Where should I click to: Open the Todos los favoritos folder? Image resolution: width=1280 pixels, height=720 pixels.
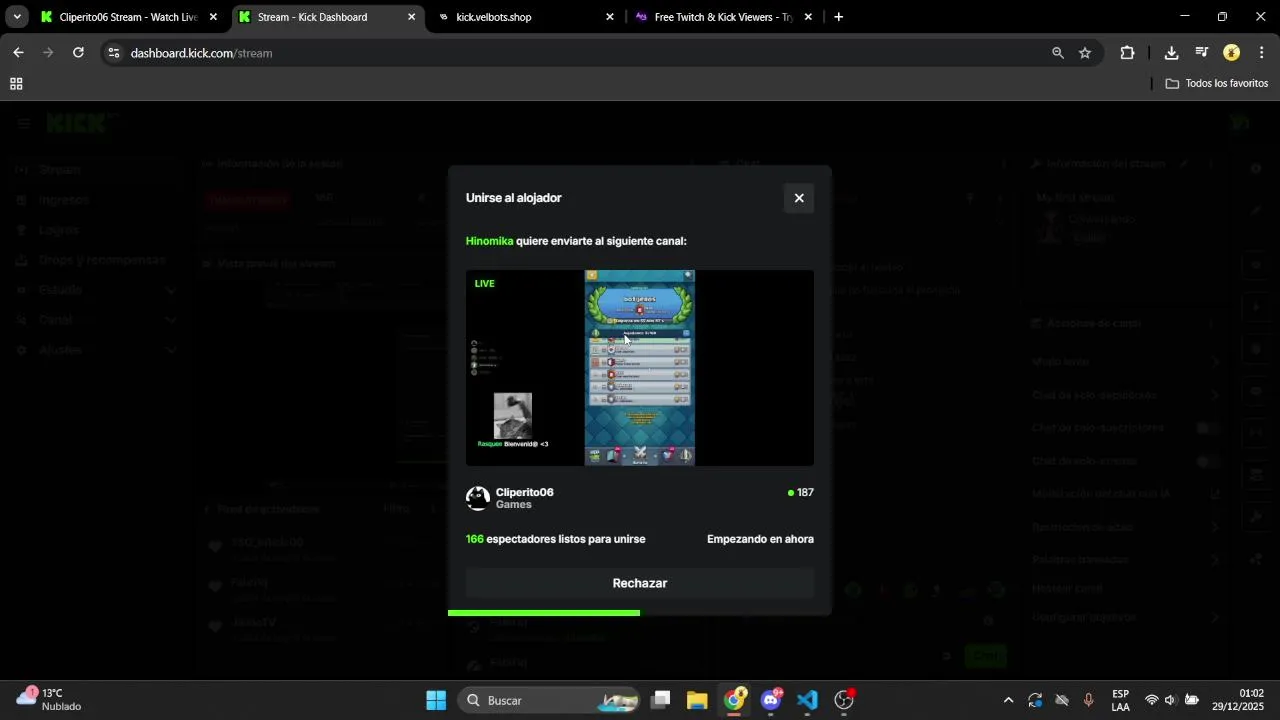click(1217, 84)
